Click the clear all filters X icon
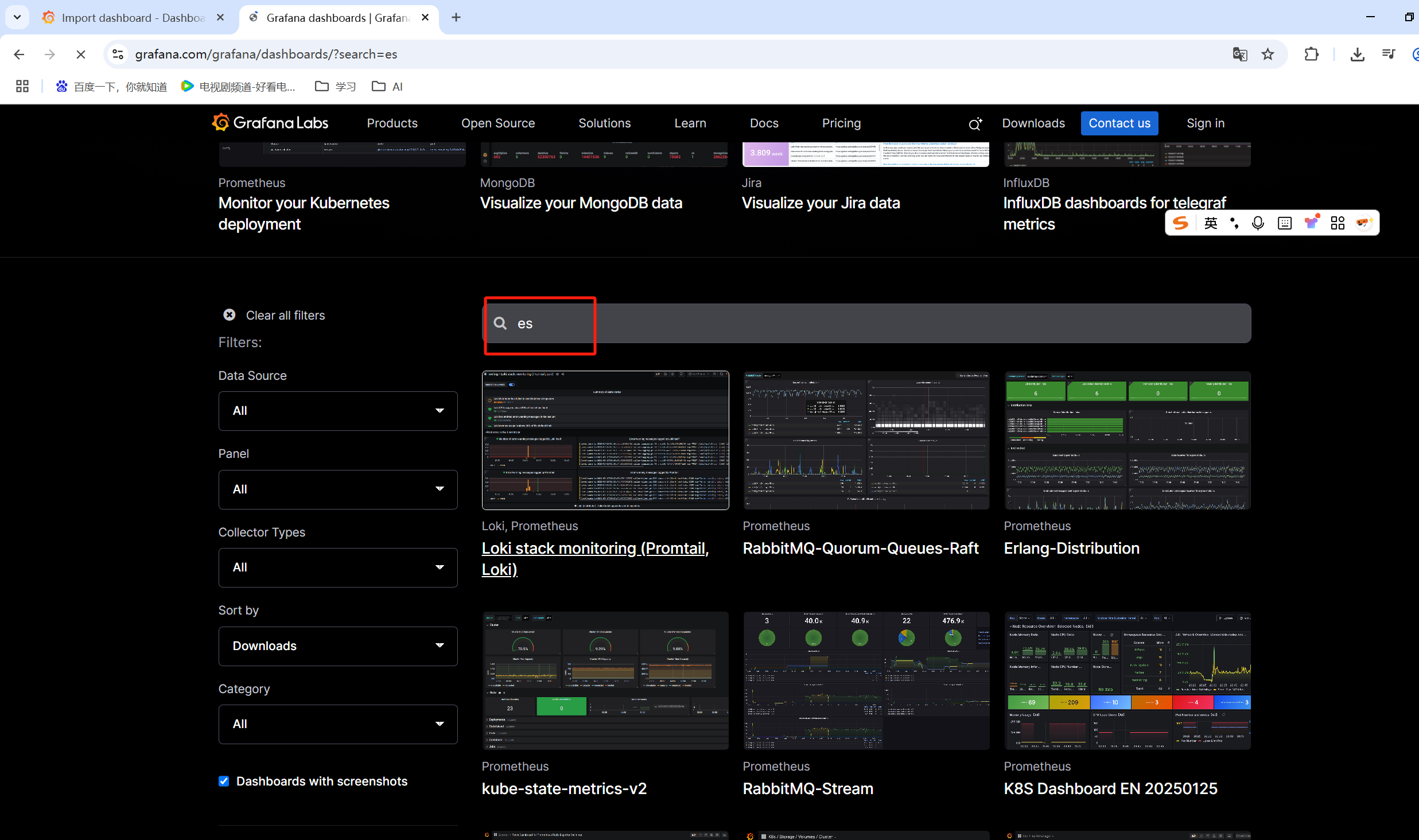This screenshot has height=840, width=1419. (x=230, y=315)
